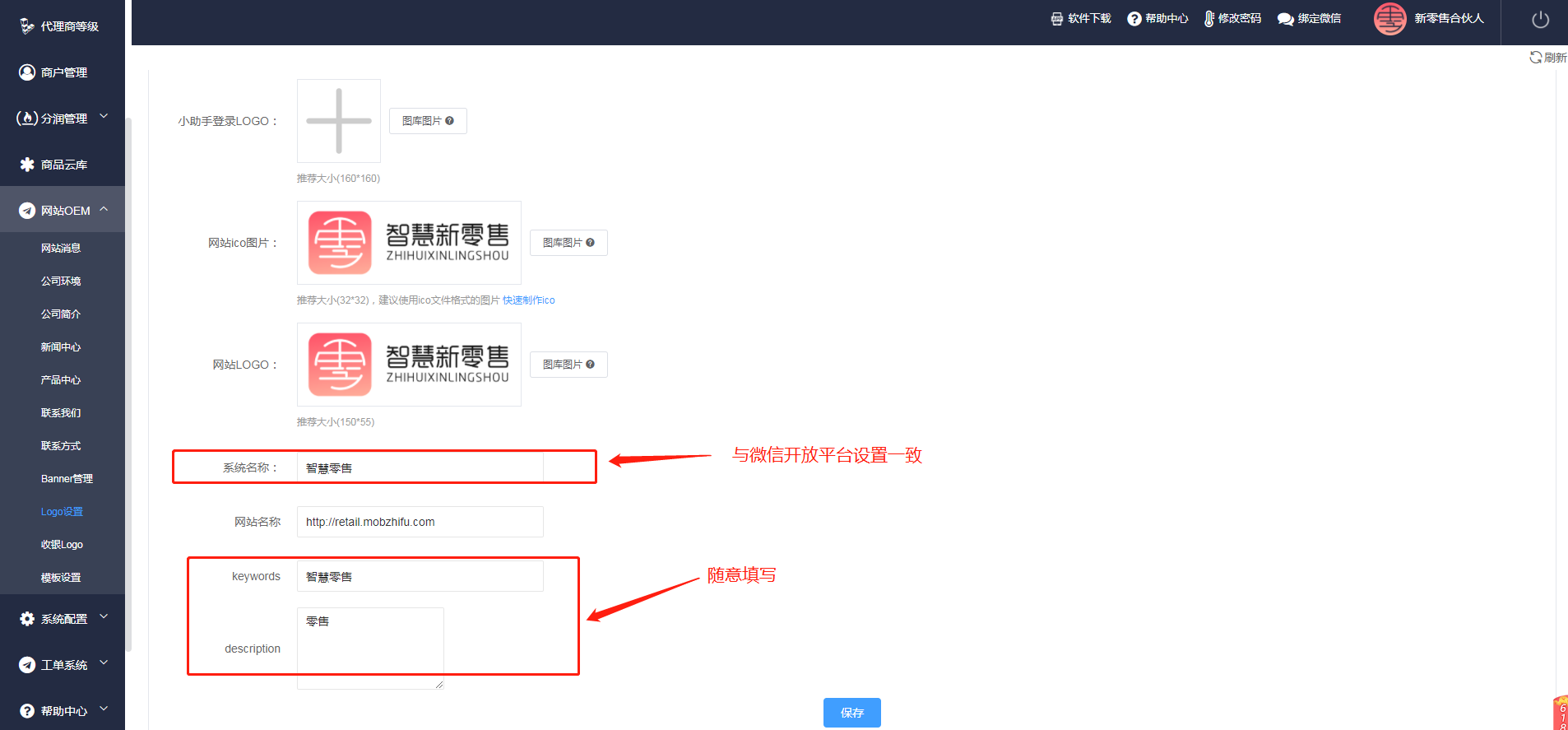The width and height of the screenshot is (1568, 730).
Task: Click 图库图片 button for 网站ico图片
Action: pos(568,243)
